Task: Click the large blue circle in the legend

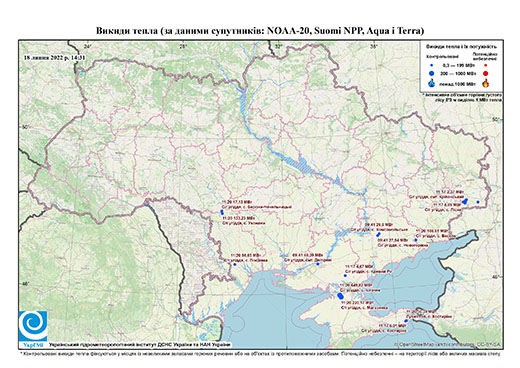Action: [x=431, y=73]
